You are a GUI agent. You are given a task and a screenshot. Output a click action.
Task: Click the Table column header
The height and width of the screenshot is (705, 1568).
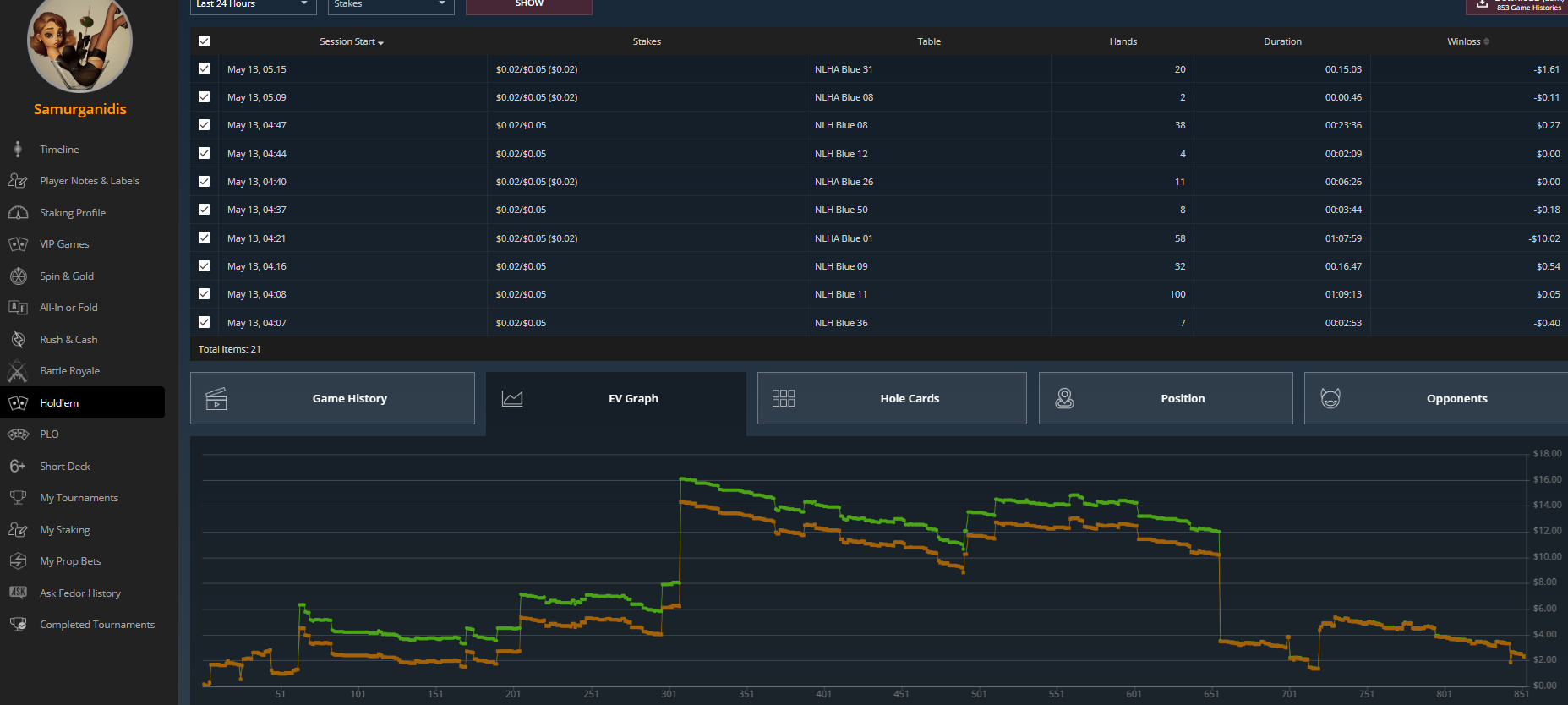[929, 41]
